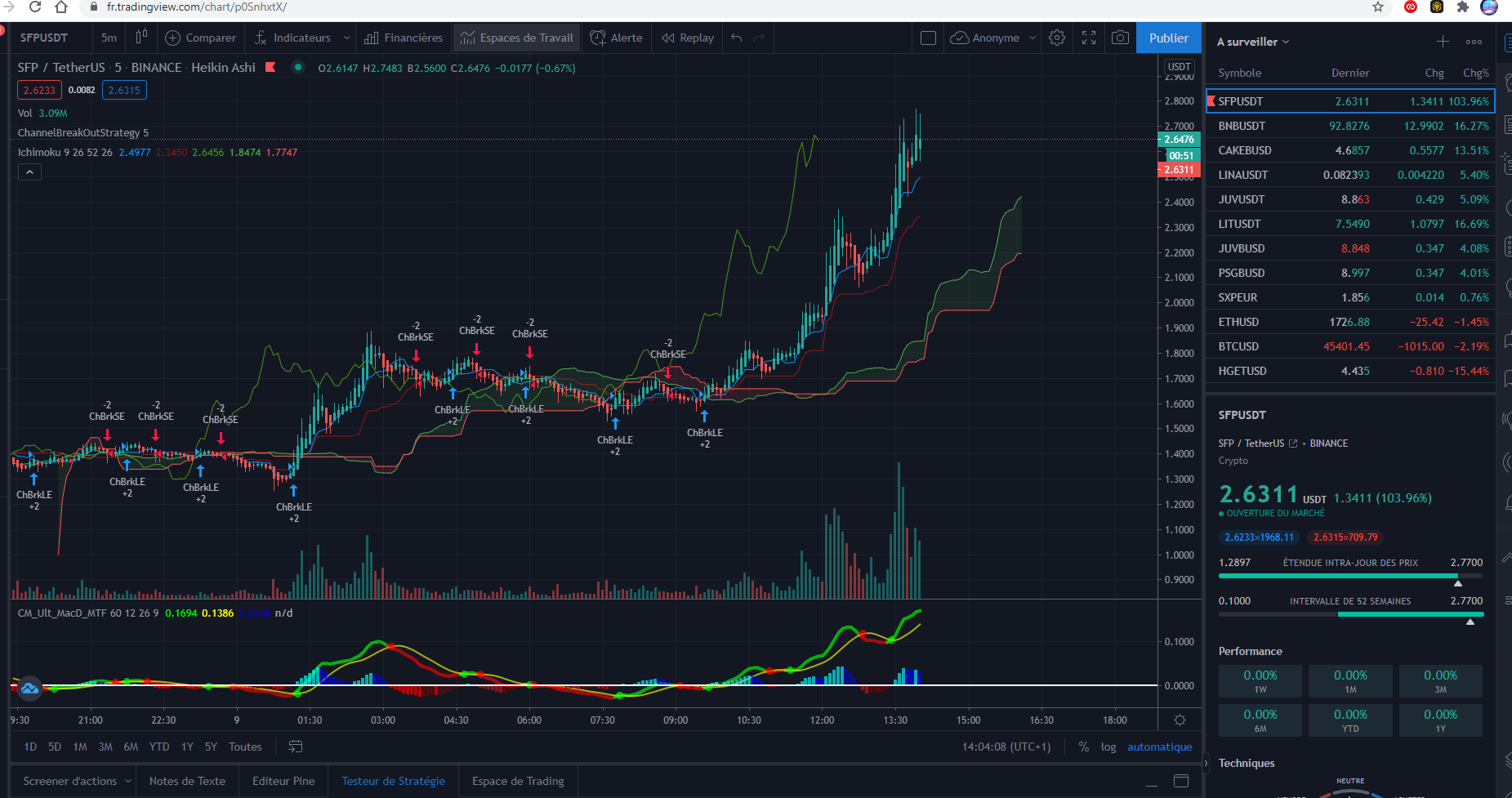Select HGETUSD in the watchlist
This screenshot has width=1512, height=798.
click(x=1350, y=371)
